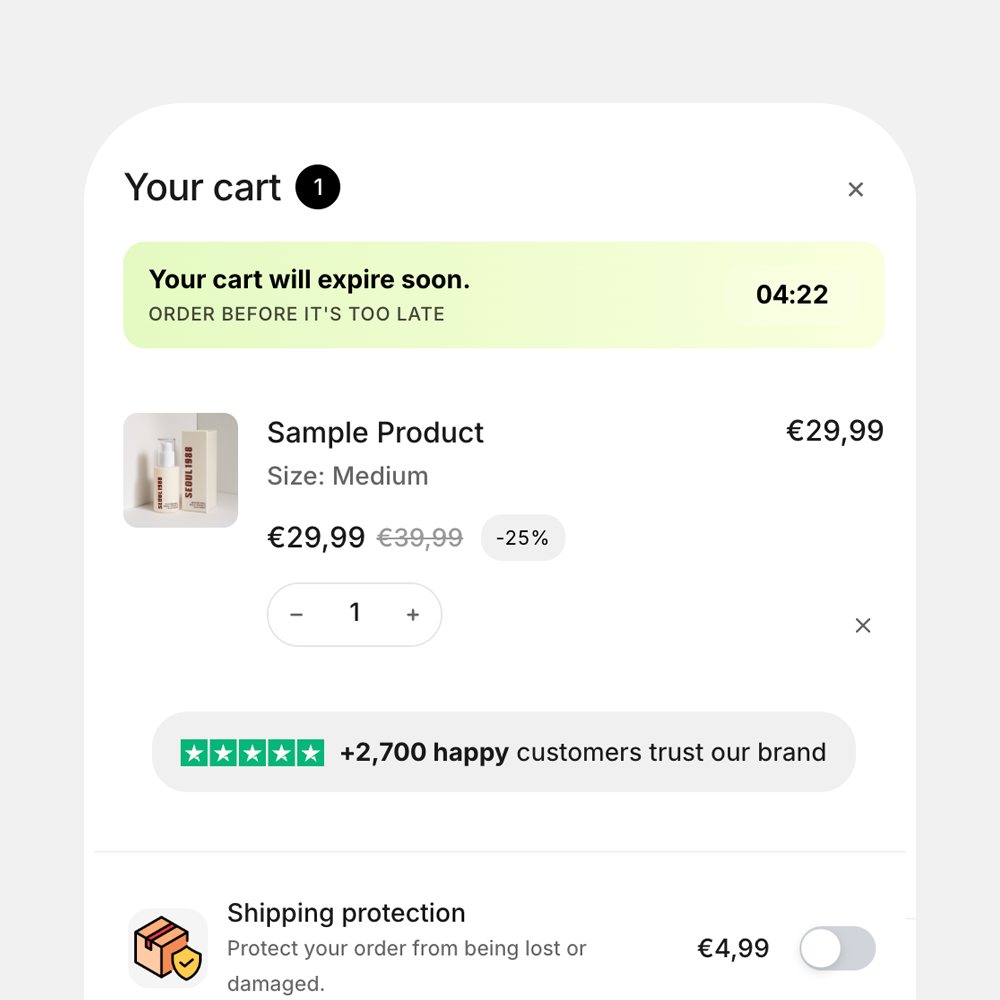Click the 04:22 countdown timer
The height and width of the screenshot is (1000, 1000).
(791, 295)
